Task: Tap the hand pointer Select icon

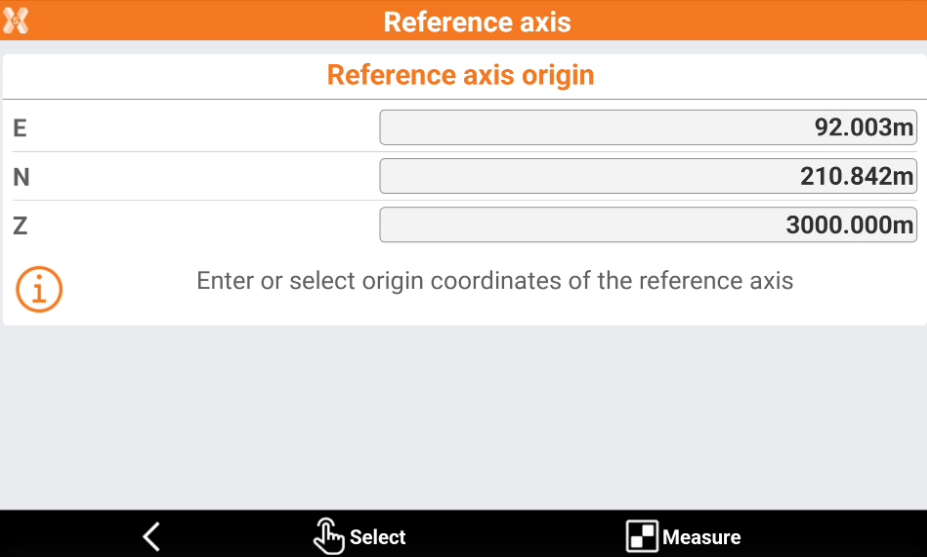Action: click(329, 537)
